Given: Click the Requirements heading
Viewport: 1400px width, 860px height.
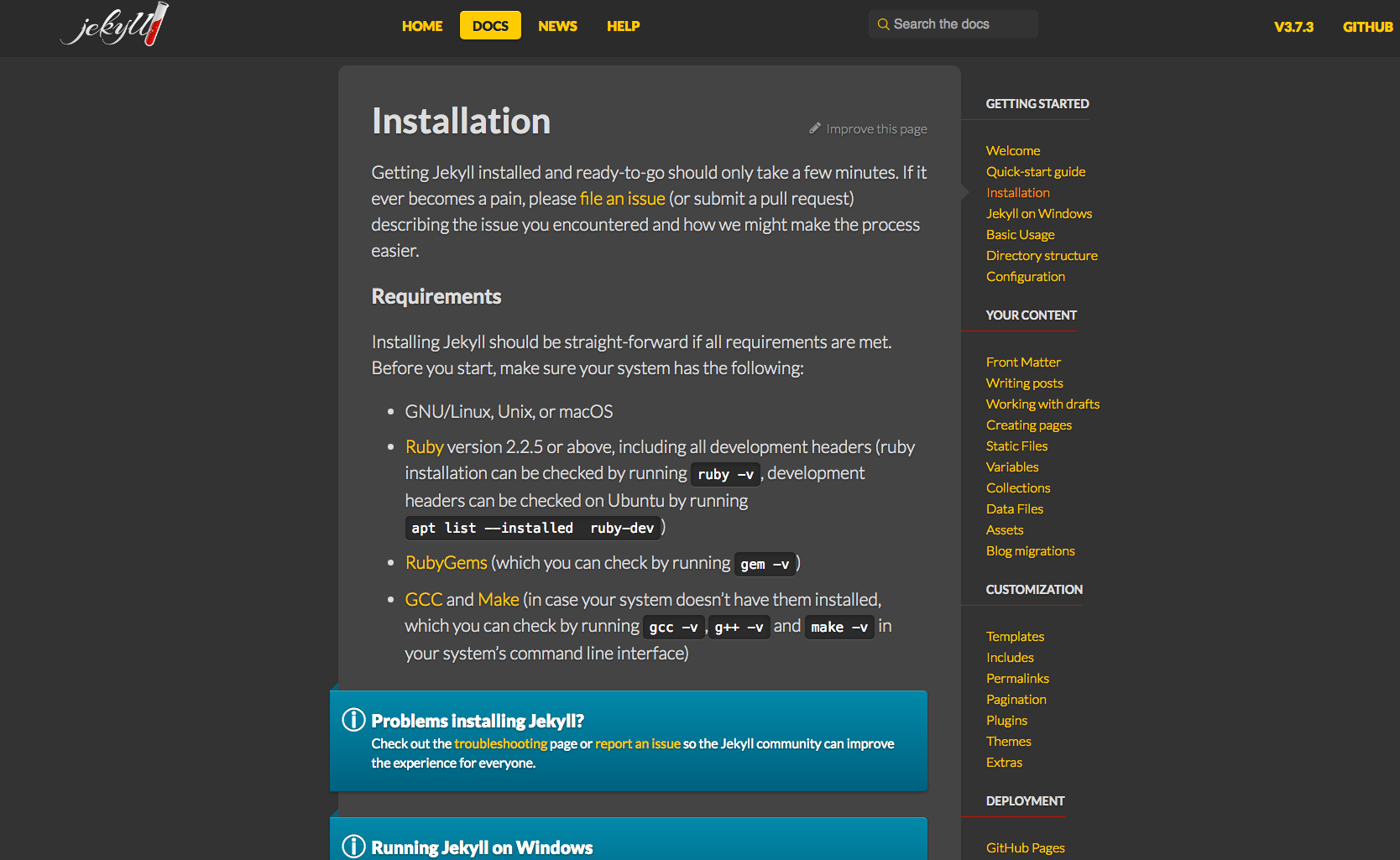Looking at the screenshot, I should [436, 297].
